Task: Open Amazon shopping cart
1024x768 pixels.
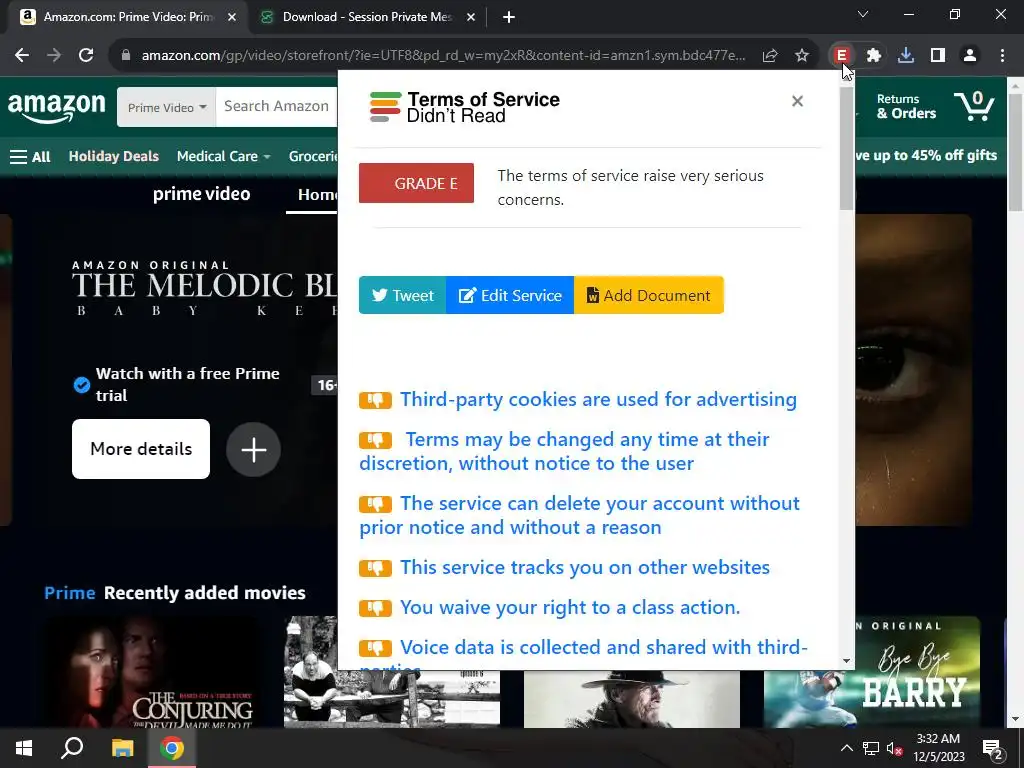Action: [974, 106]
